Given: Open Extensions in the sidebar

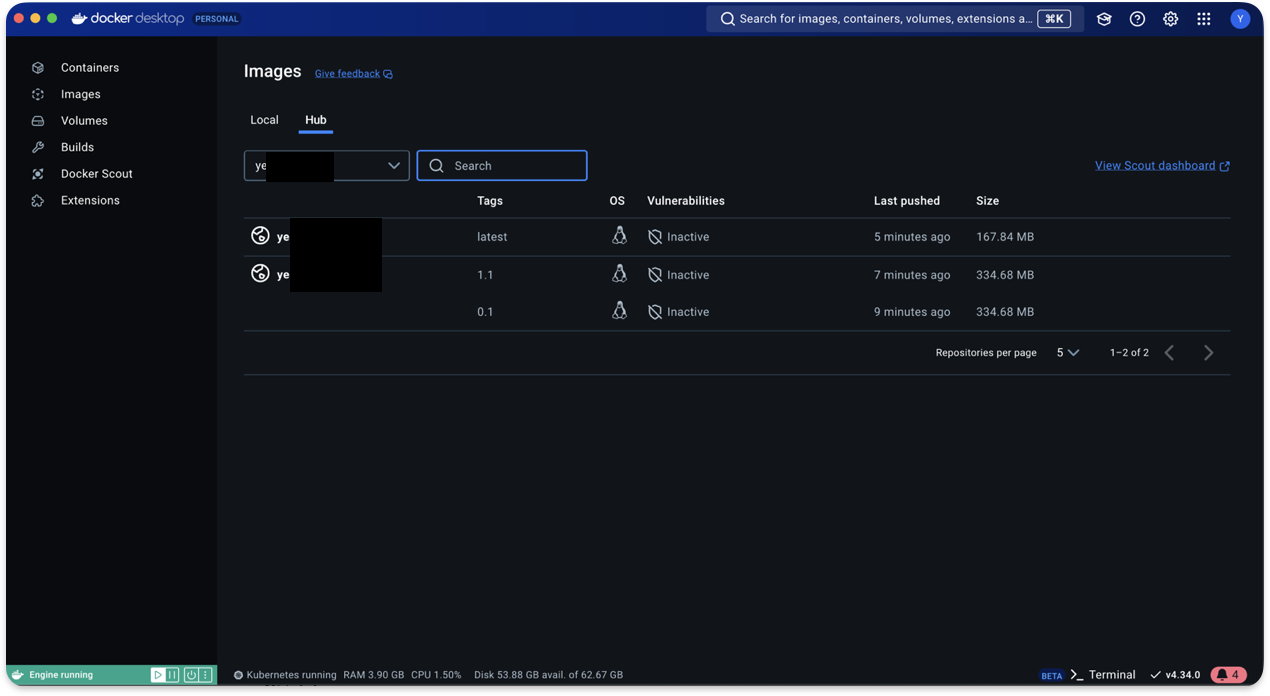Looking at the screenshot, I should [x=90, y=200].
